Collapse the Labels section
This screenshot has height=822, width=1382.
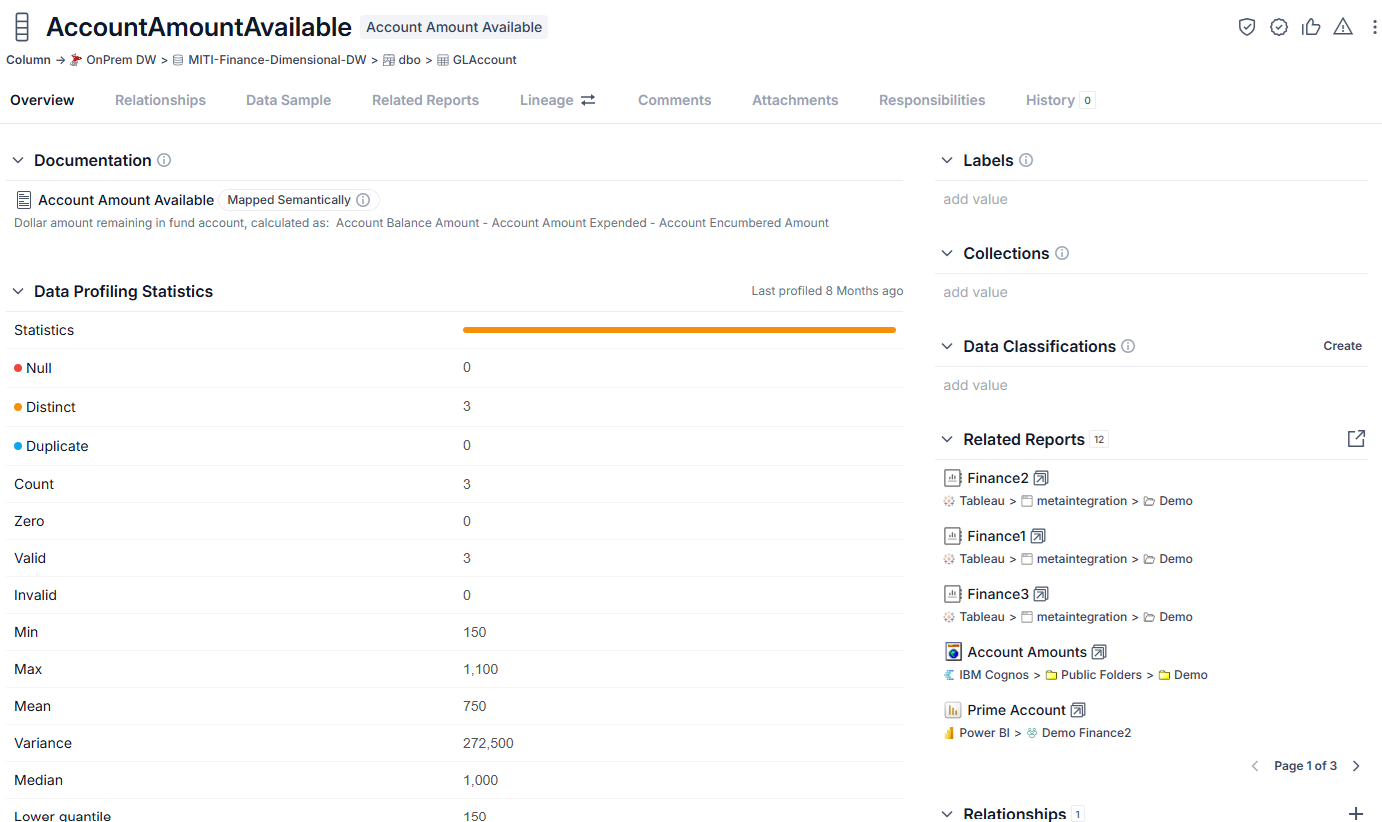(x=947, y=160)
